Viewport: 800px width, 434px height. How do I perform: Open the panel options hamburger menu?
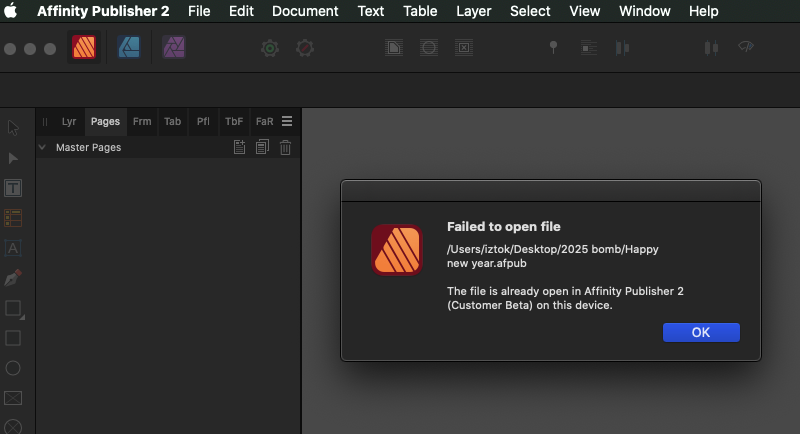(x=287, y=121)
